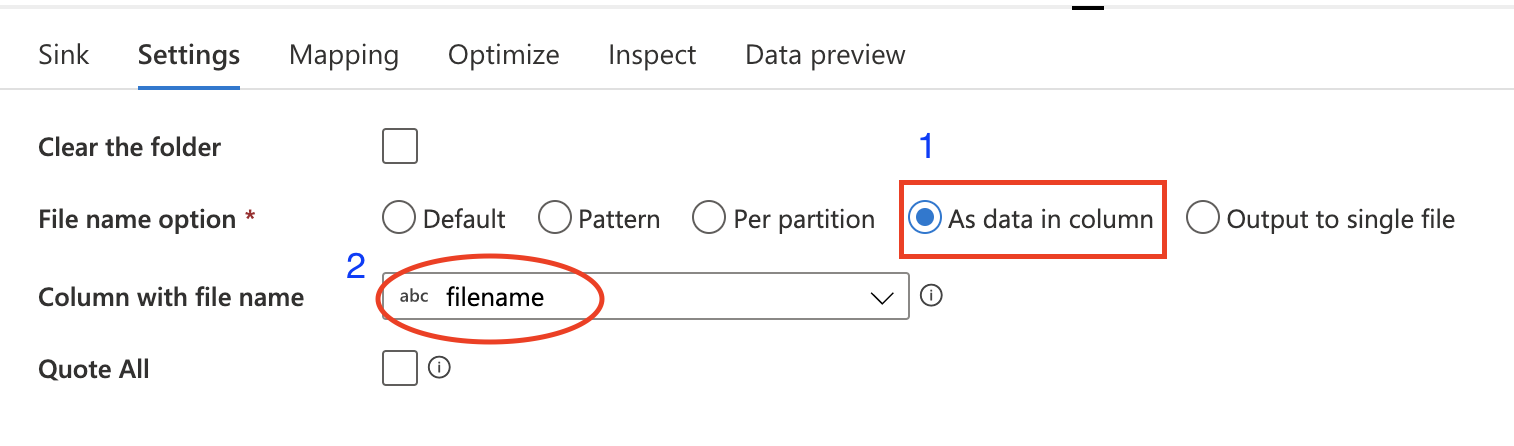This screenshot has width=1514, height=446.
Task: Click the File name option label
Action: [137, 219]
